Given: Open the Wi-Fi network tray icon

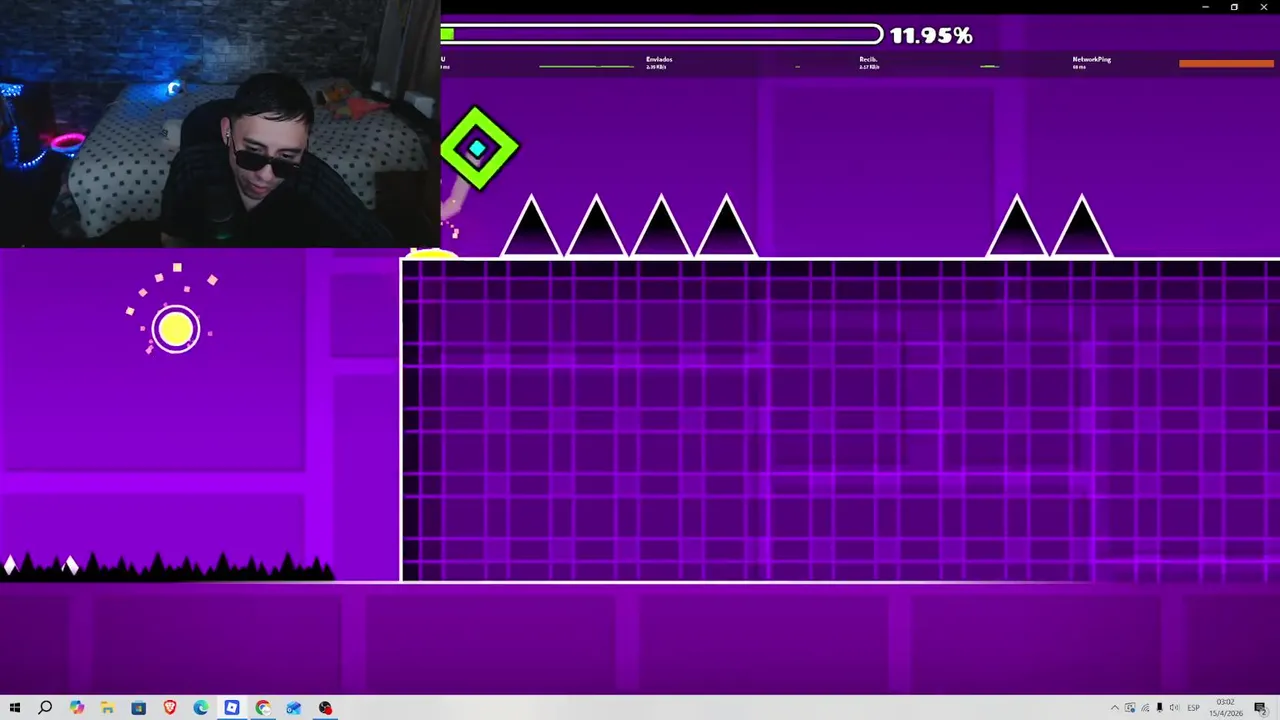Looking at the screenshot, I should (x=1145, y=708).
